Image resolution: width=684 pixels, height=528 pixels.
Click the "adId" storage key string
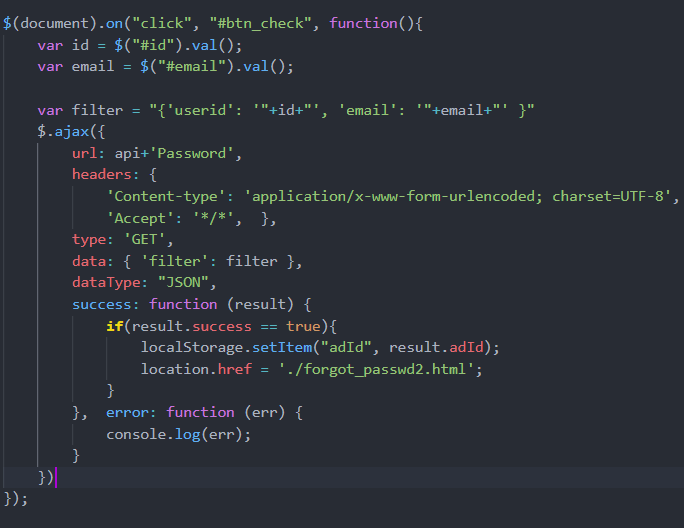click(x=345, y=347)
